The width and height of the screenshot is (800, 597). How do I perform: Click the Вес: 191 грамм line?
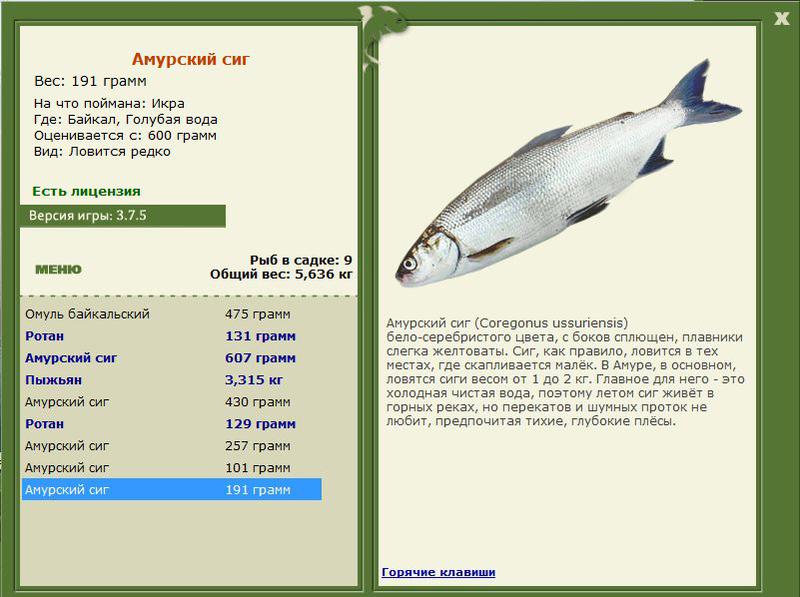coord(90,81)
